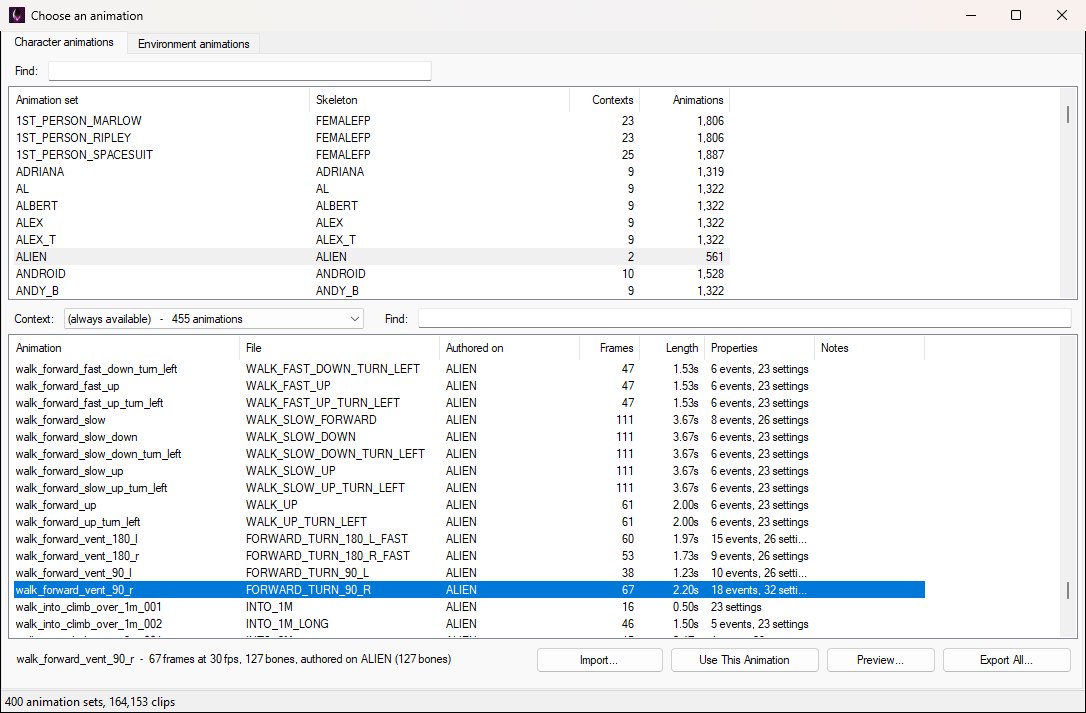Viewport: 1086px width, 713px height.
Task: Click file name FORWARD_TURN_180_L_FAST
Action: pyautogui.click(x=327, y=538)
